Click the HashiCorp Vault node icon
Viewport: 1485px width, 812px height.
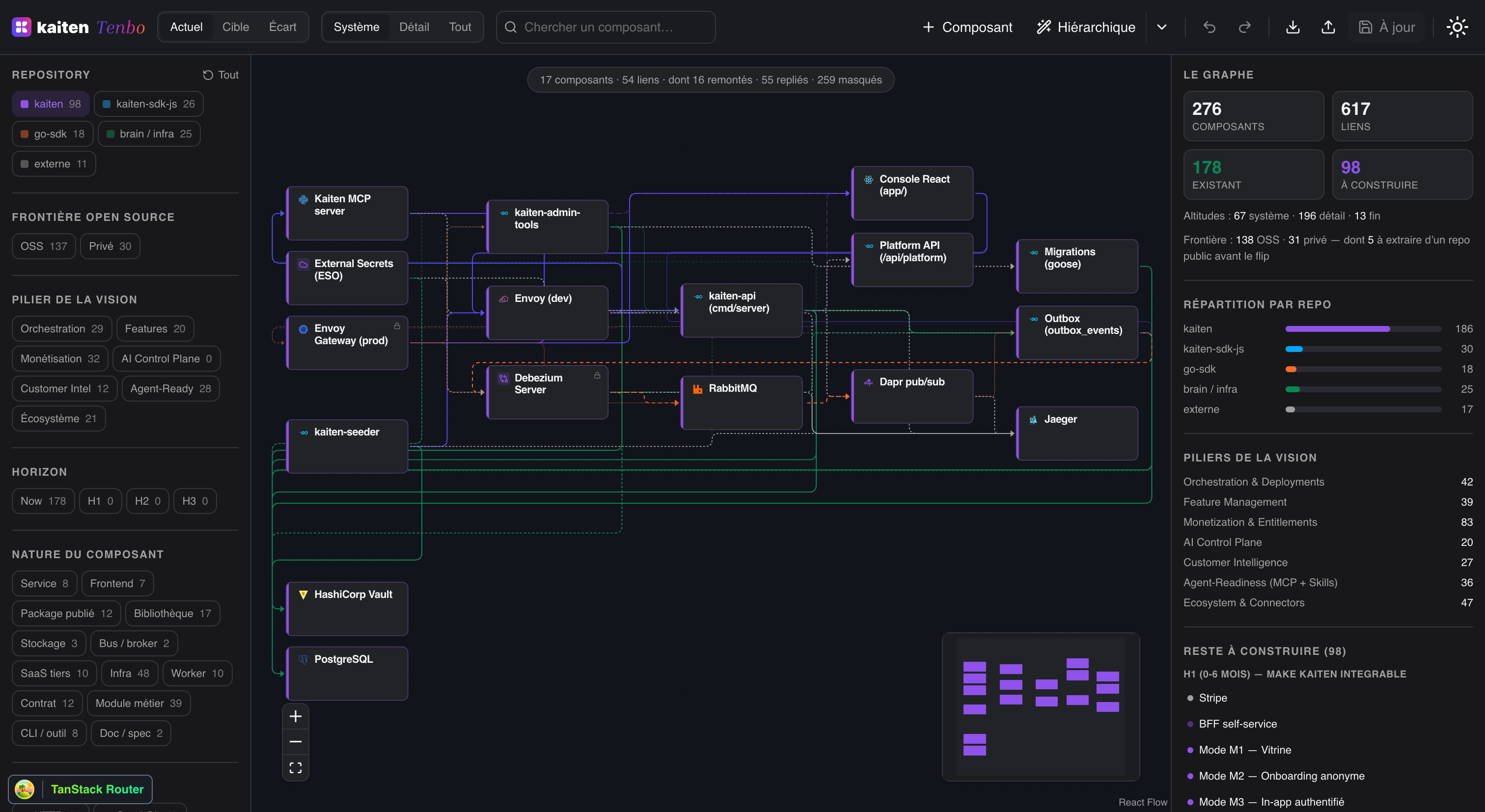tap(303, 595)
